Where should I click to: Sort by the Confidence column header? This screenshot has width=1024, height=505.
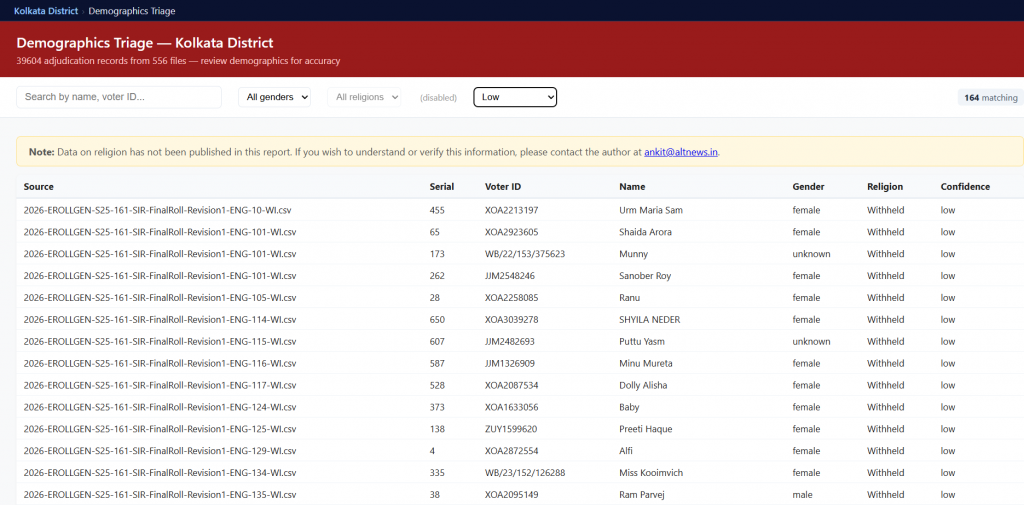click(965, 187)
